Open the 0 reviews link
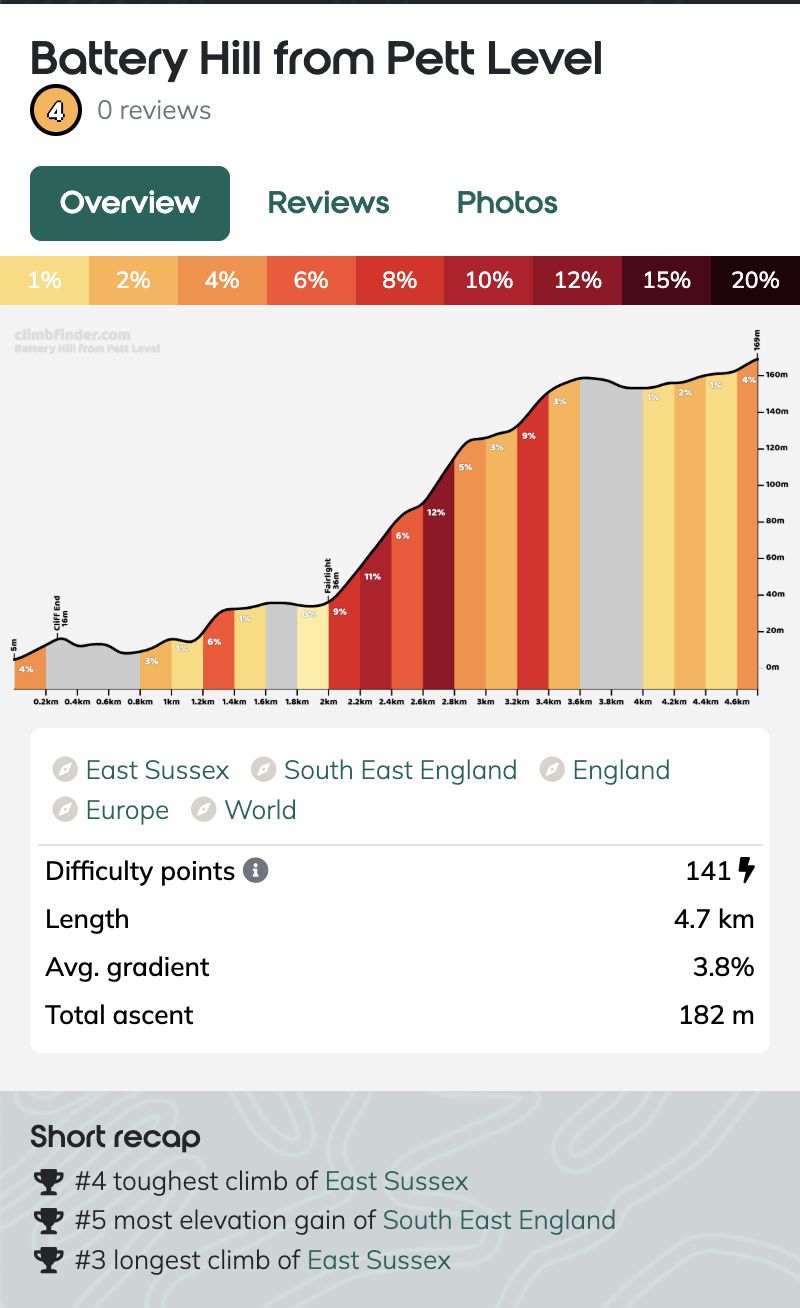This screenshot has height=1308, width=800. 154,110
